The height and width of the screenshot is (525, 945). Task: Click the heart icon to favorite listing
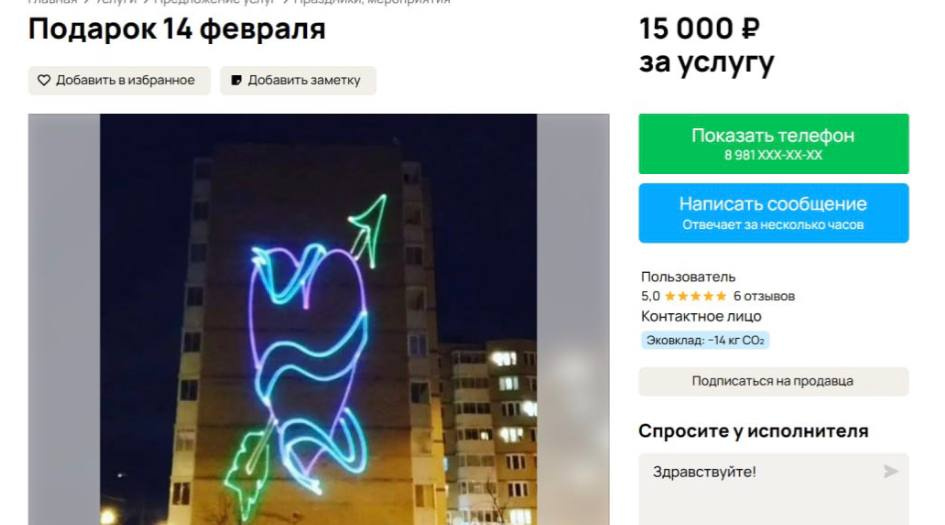pos(44,80)
